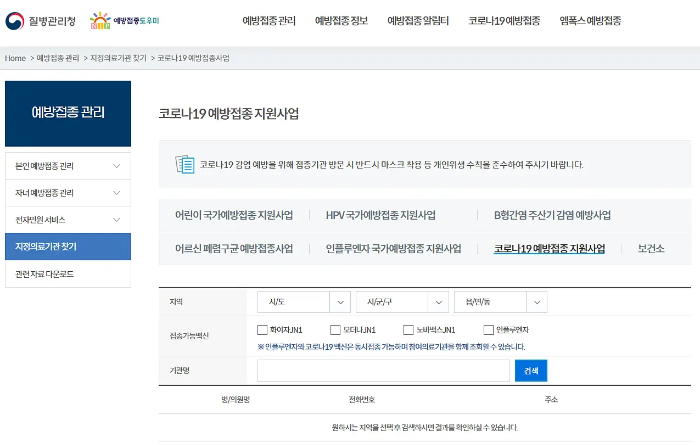Open the 시/도 dropdown
This screenshot has width=700, height=445.
pyautogui.click(x=304, y=302)
